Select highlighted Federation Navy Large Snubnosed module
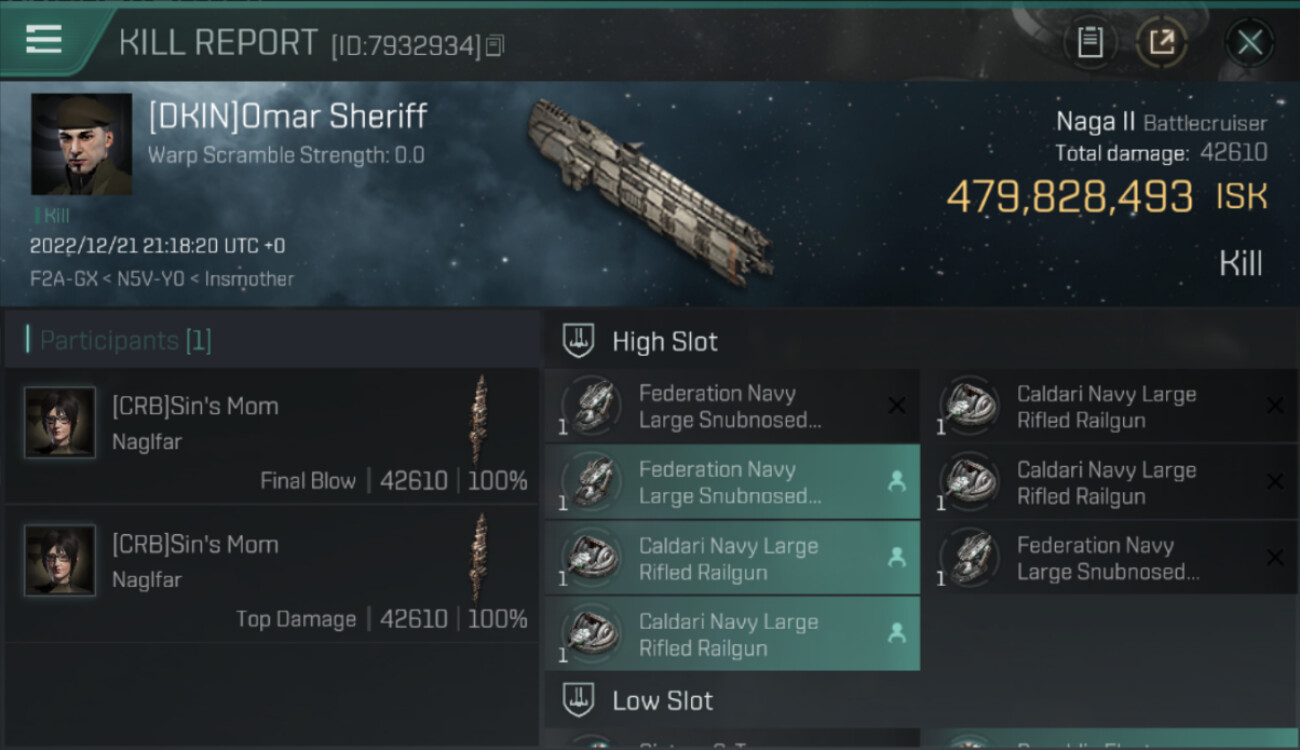 [x=731, y=483]
